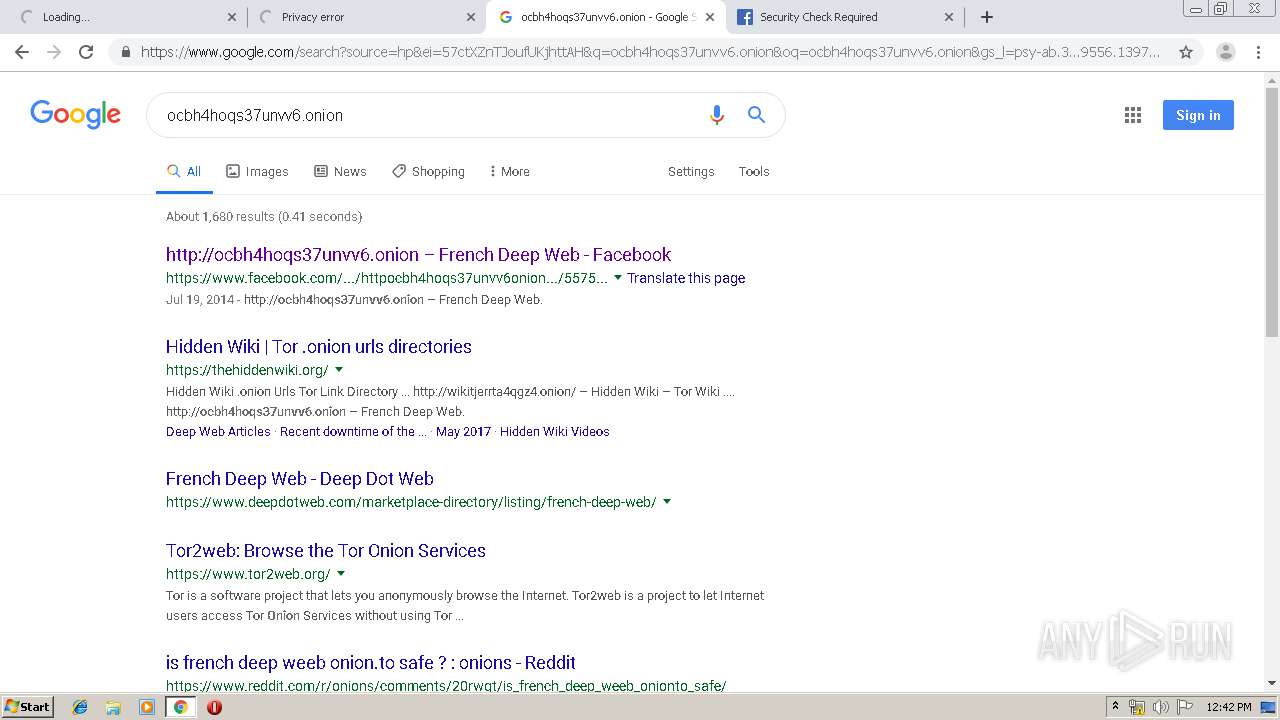Viewport: 1280px width, 720px height.
Task: Close the Security Check Required tab
Action: coord(949,17)
